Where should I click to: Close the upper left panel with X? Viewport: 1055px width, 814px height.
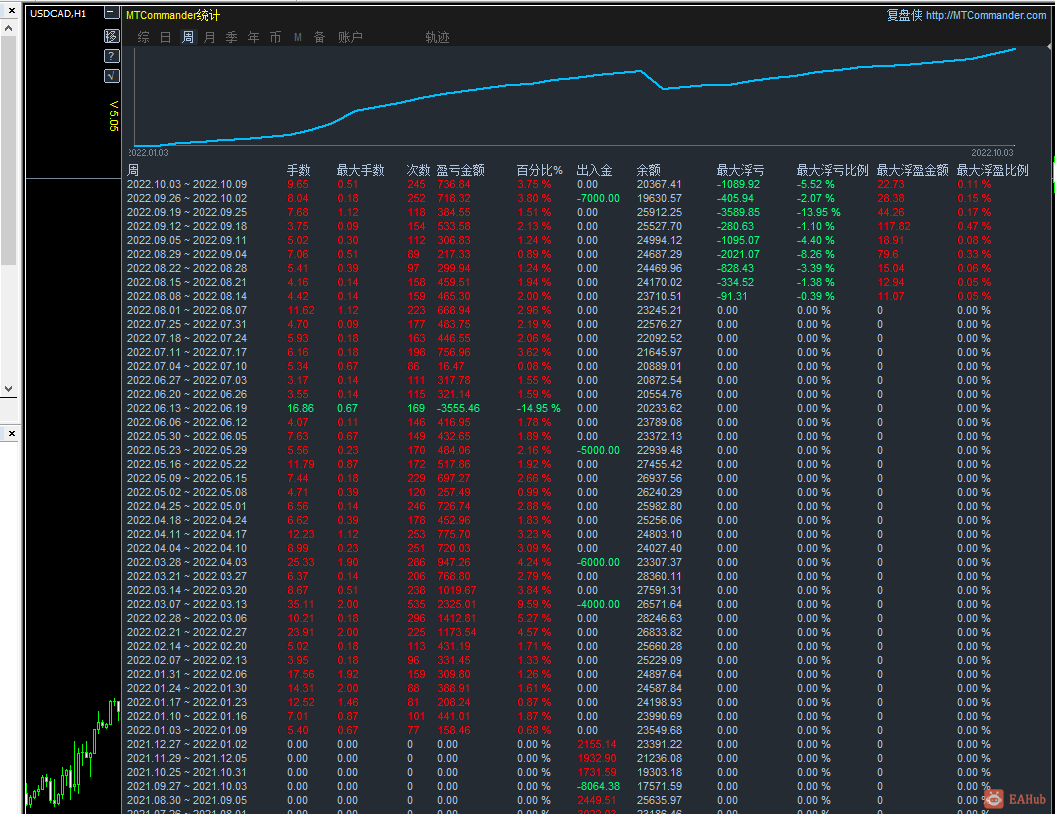11,12
